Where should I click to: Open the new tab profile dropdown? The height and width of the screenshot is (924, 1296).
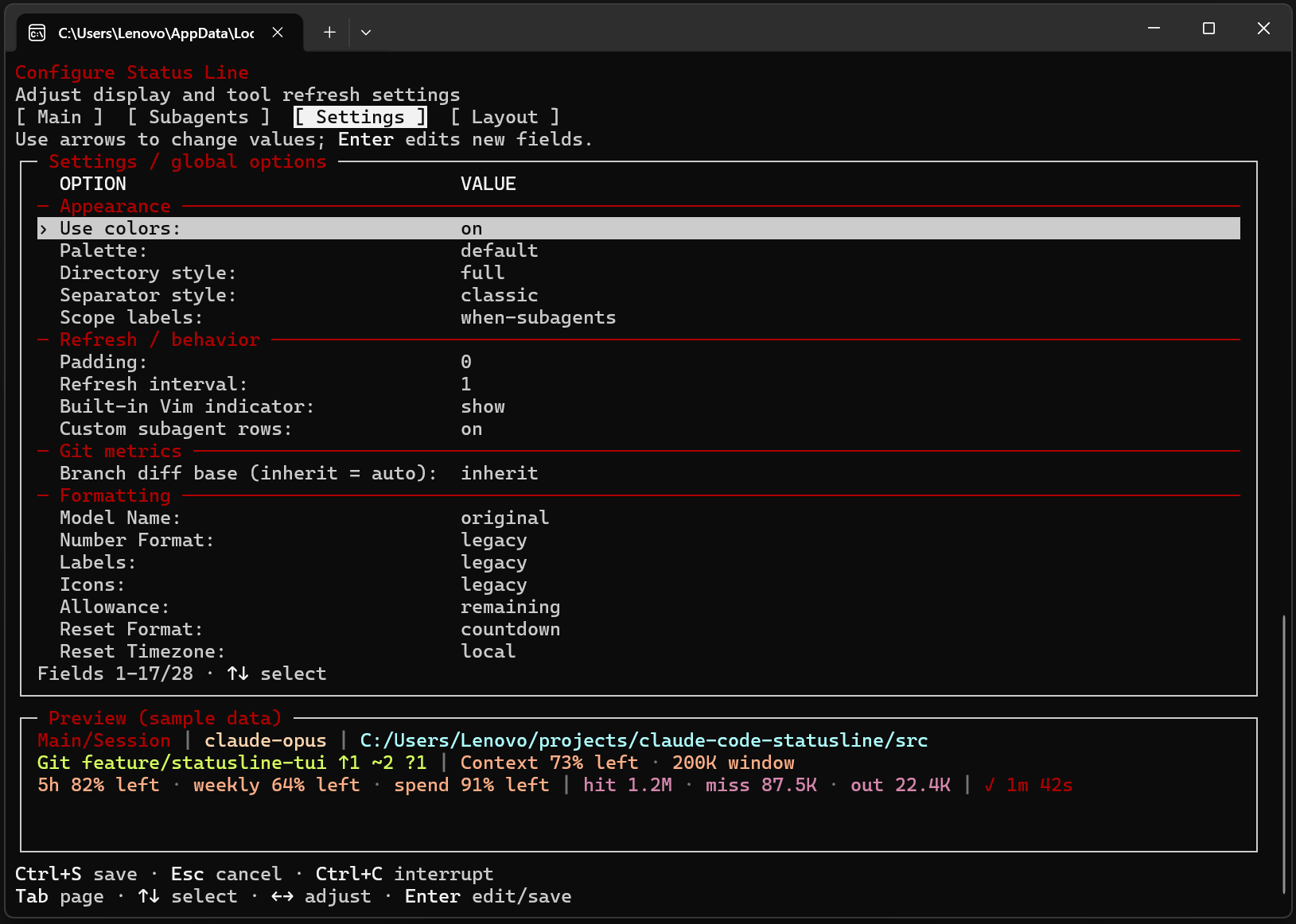pos(366,33)
